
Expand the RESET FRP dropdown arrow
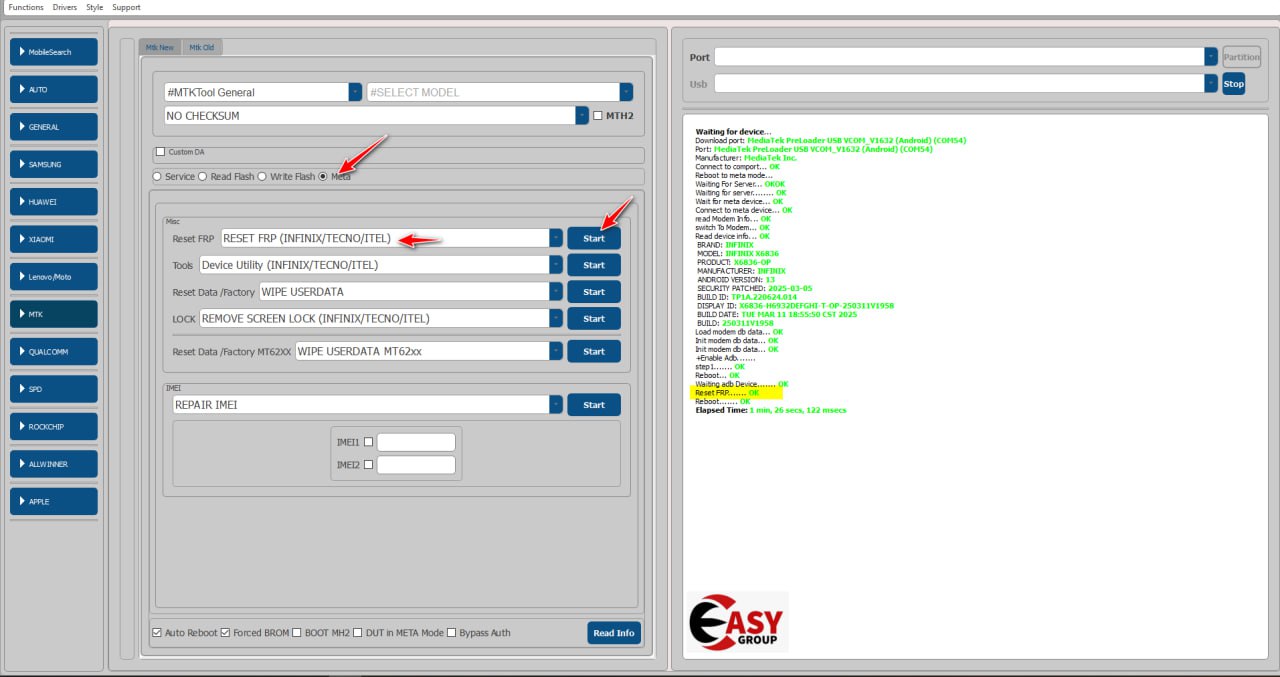click(x=556, y=238)
